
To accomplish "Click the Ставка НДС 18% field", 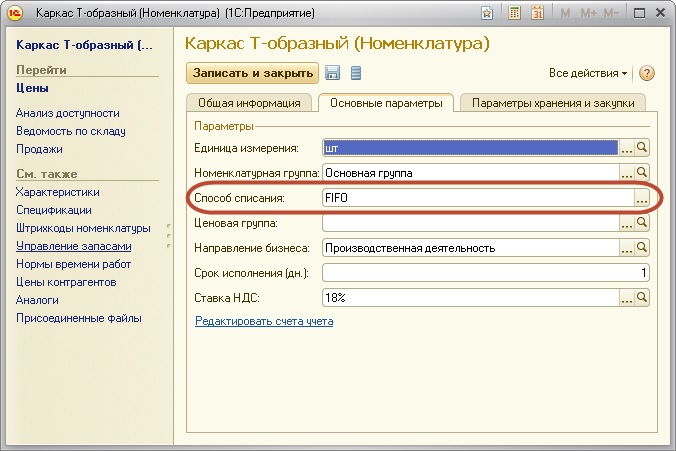I will pyautogui.click(x=470, y=298).
